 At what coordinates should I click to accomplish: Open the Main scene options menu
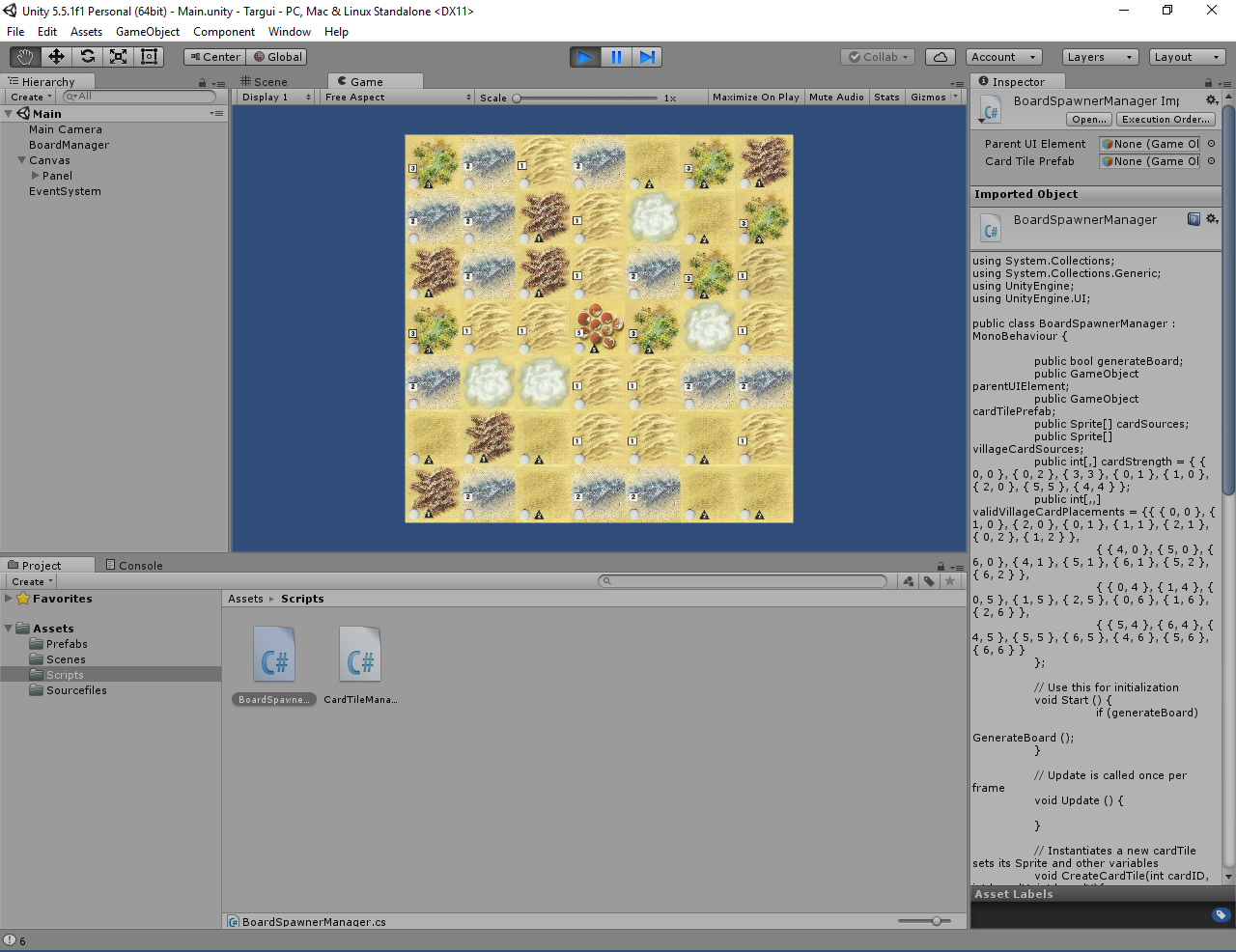(216, 114)
